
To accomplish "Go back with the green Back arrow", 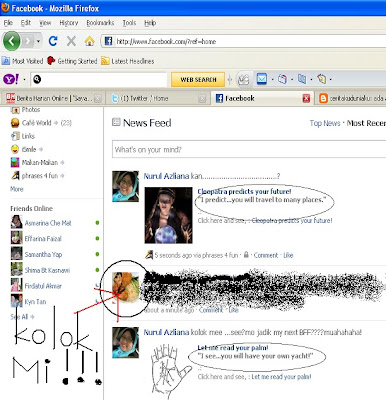I will pos(12,41).
